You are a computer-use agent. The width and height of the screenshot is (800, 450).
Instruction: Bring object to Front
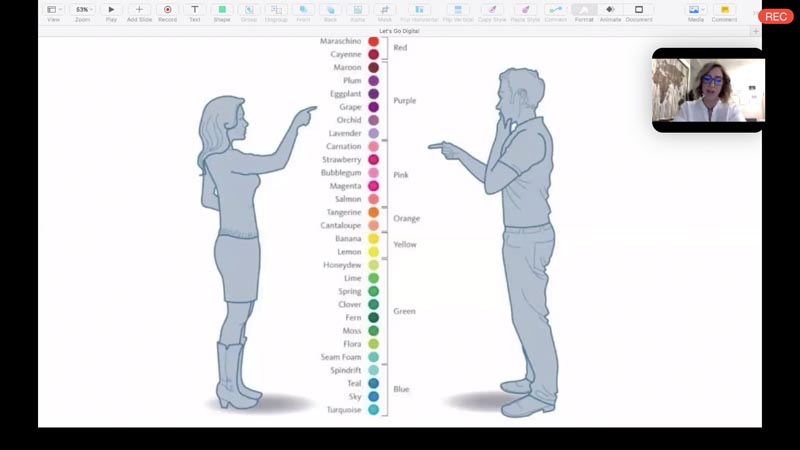tap(303, 10)
